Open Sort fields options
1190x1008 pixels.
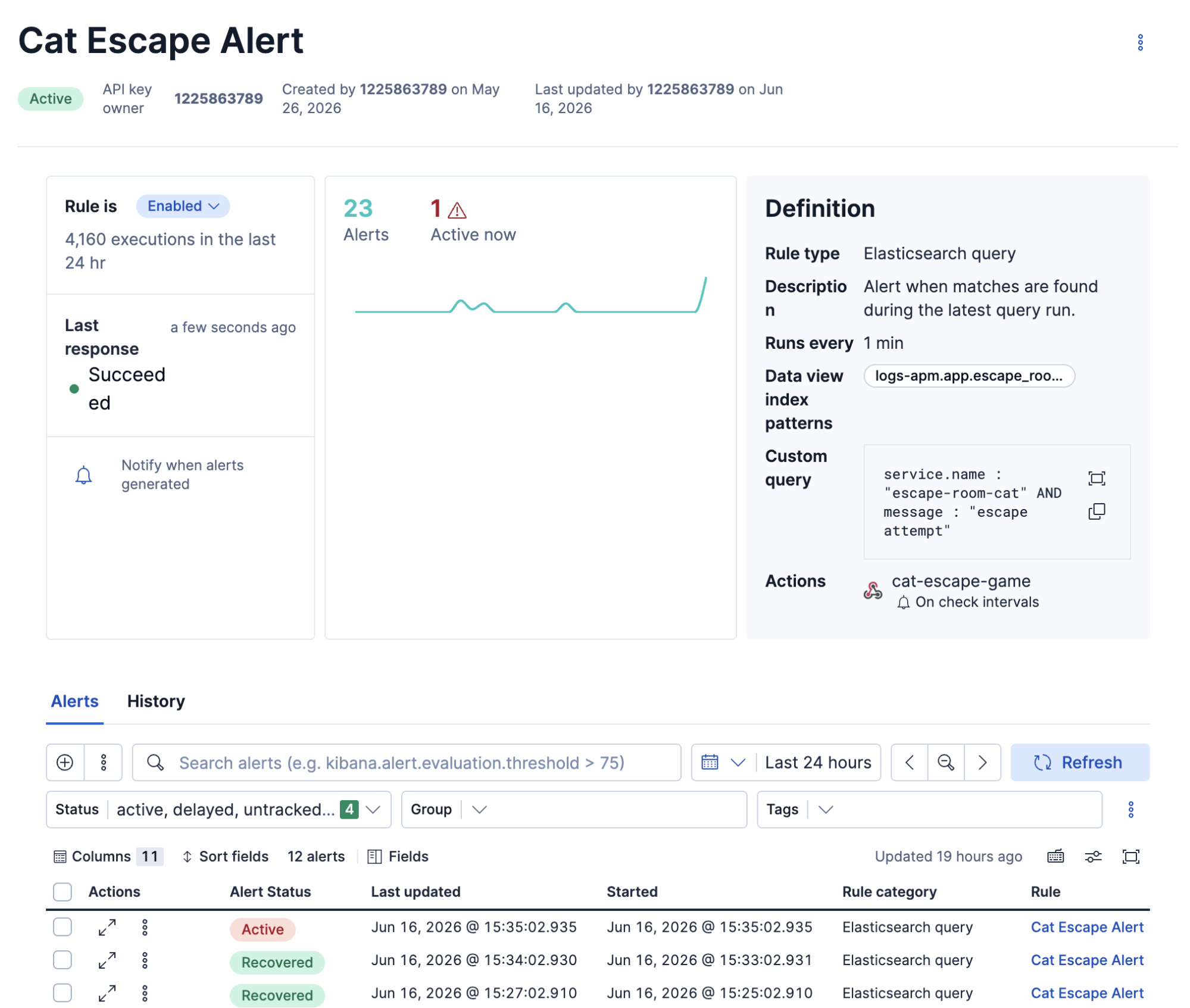coord(225,856)
